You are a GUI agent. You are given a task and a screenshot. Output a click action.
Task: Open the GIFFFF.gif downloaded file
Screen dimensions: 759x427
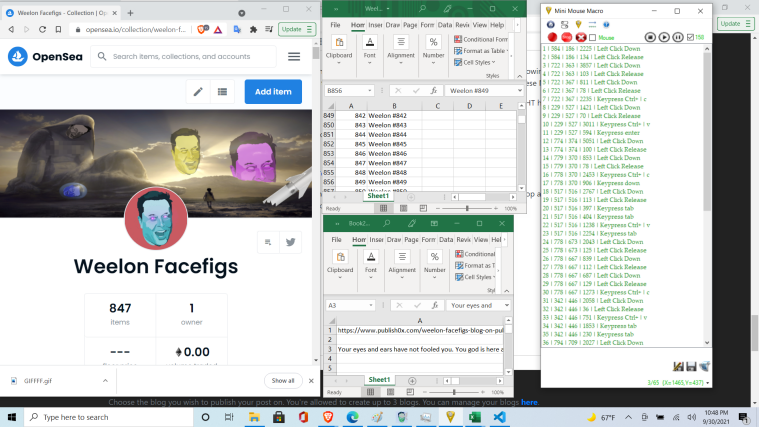click(x=37, y=381)
